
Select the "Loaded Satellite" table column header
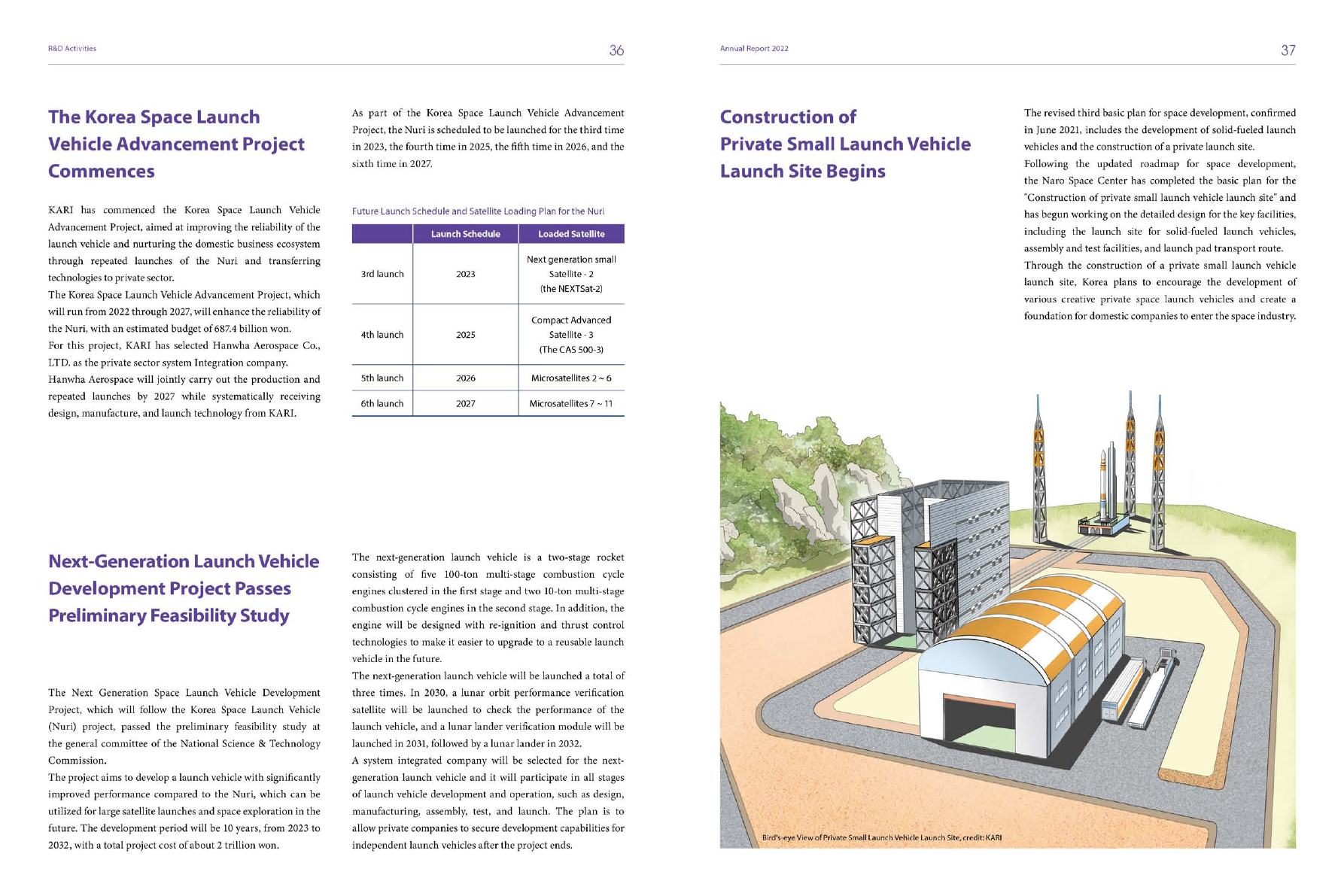pos(571,234)
